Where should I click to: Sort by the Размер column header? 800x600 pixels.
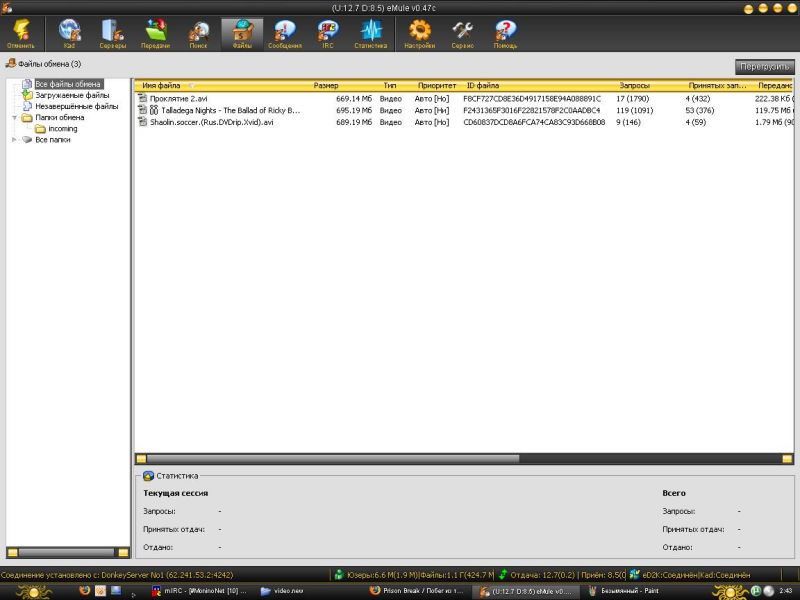(326, 86)
